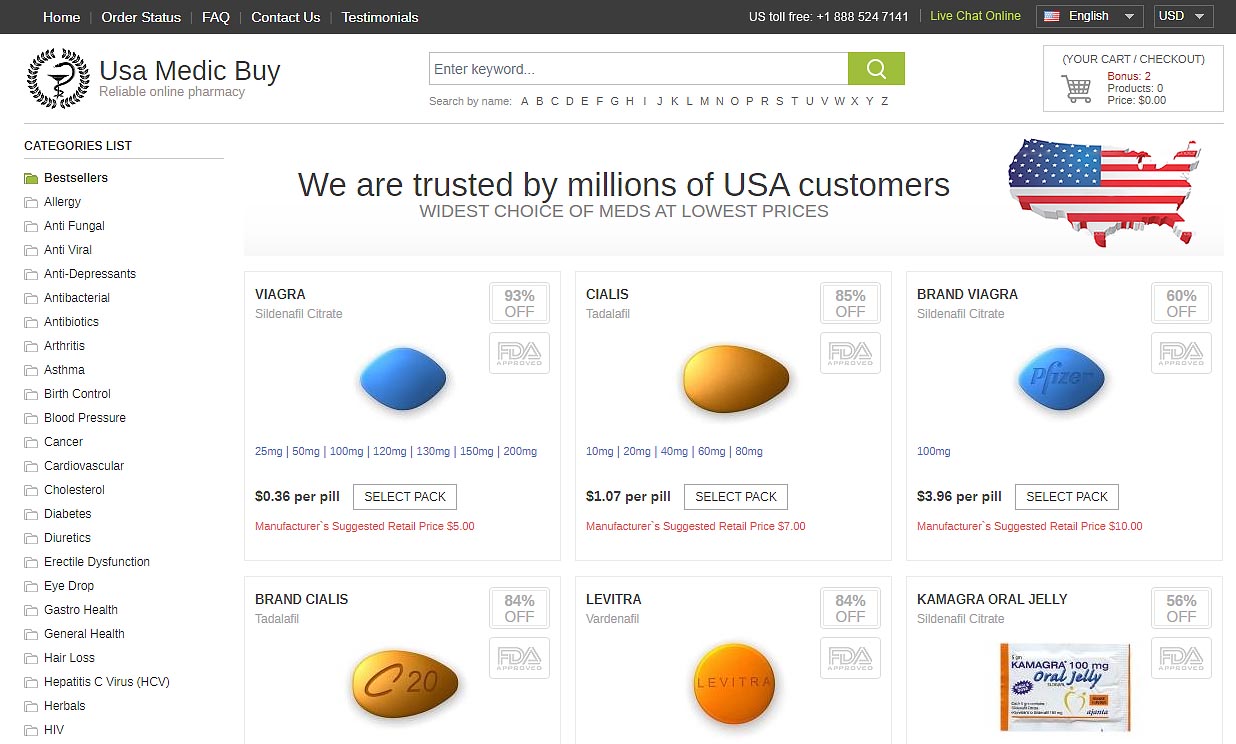Click the blue Brand Viagra pill image
Viewport: 1236px width, 744px height.
[1062, 380]
